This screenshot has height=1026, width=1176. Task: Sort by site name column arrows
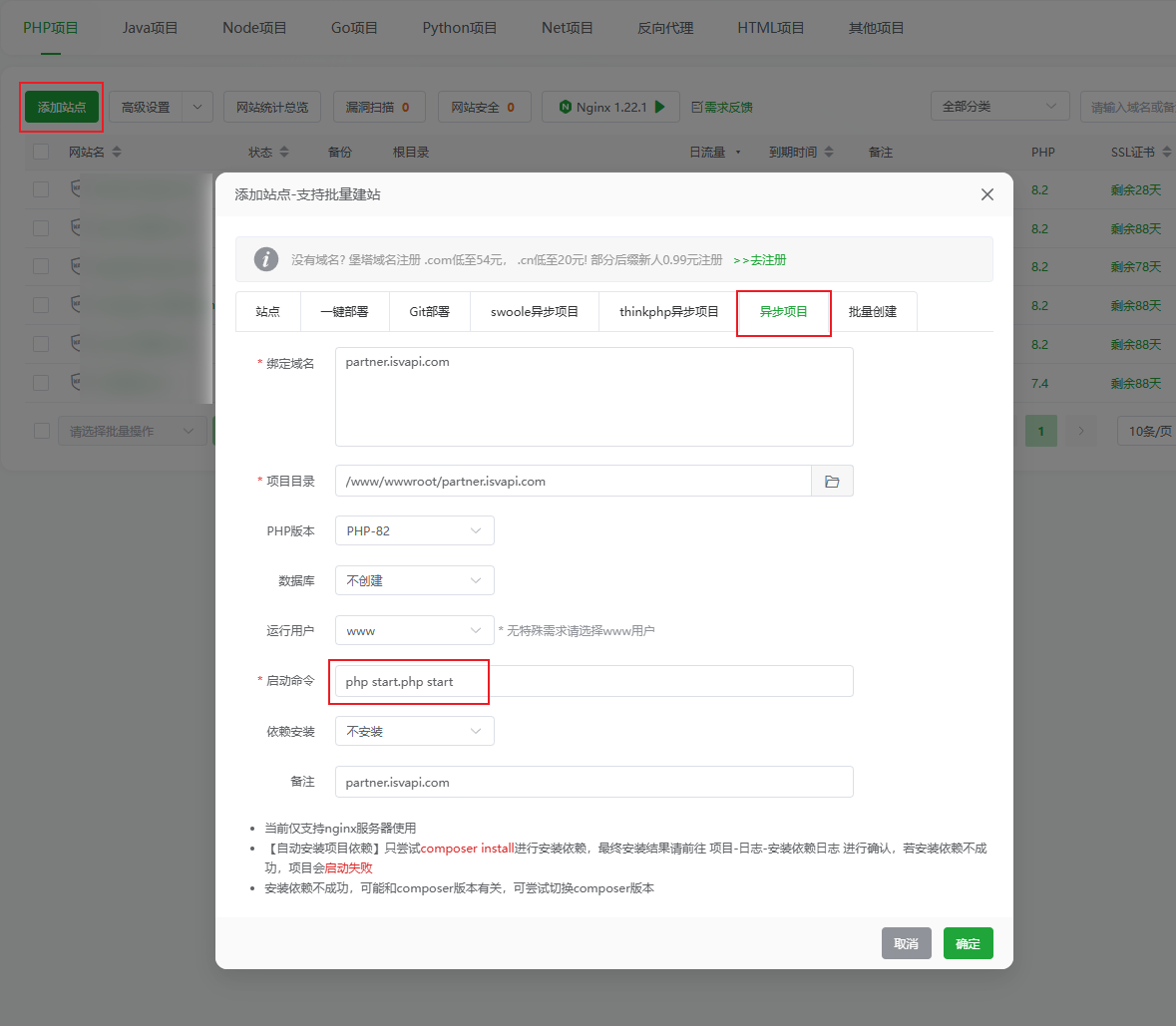[x=117, y=153]
